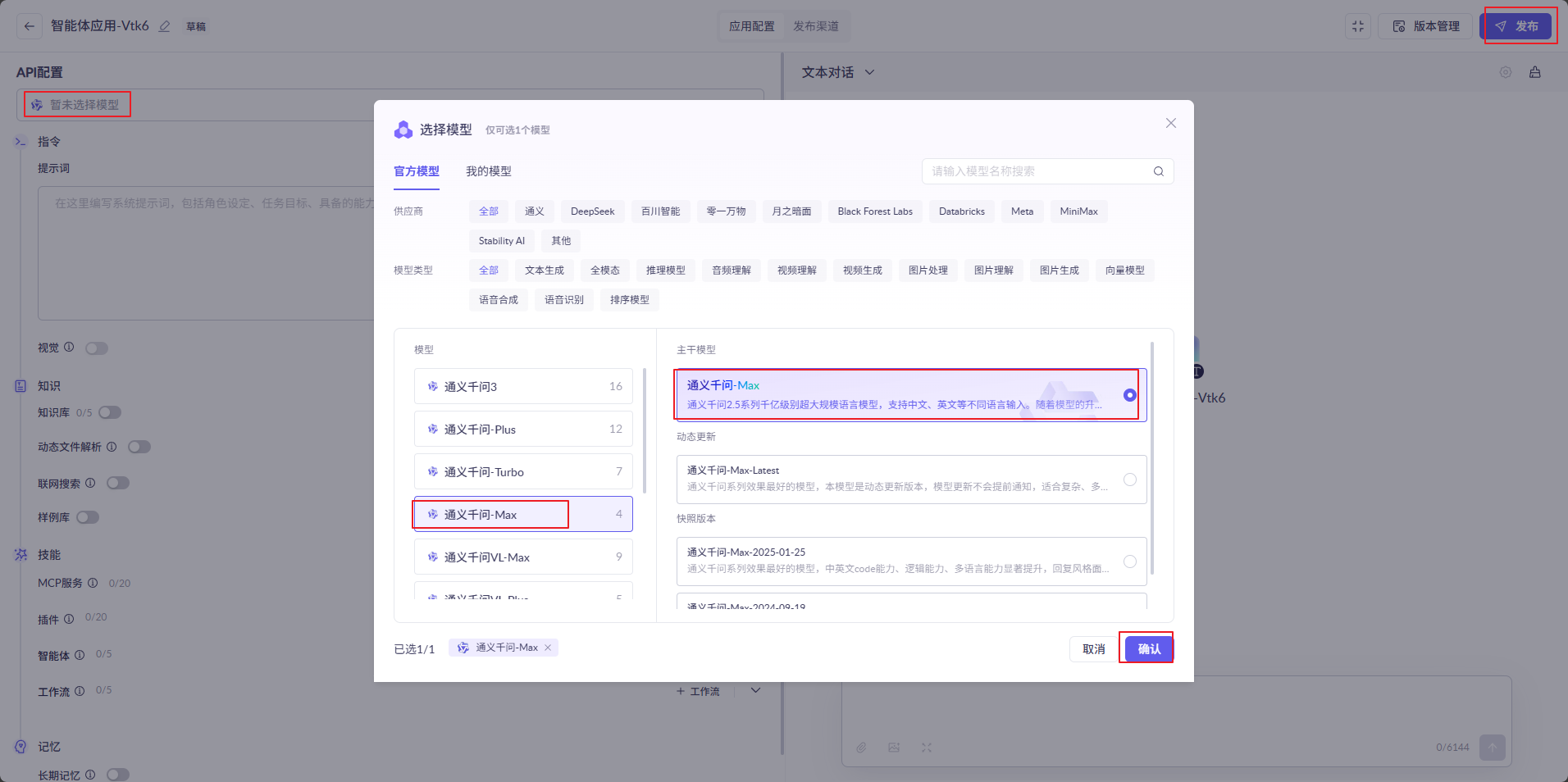Toggle the 动态文件解析 switch
1568x782 pixels.
[x=139, y=447]
